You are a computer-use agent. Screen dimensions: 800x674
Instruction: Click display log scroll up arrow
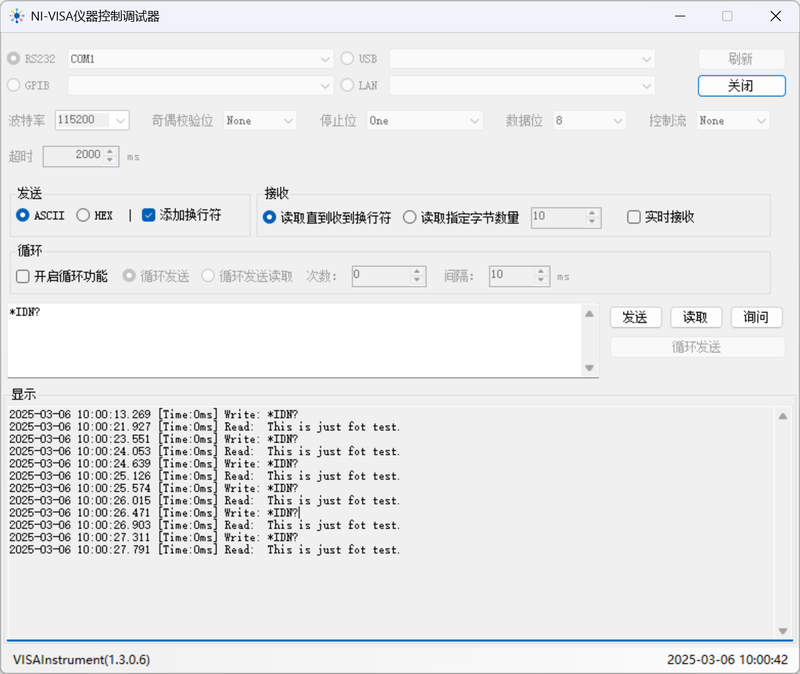click(783, 416)
